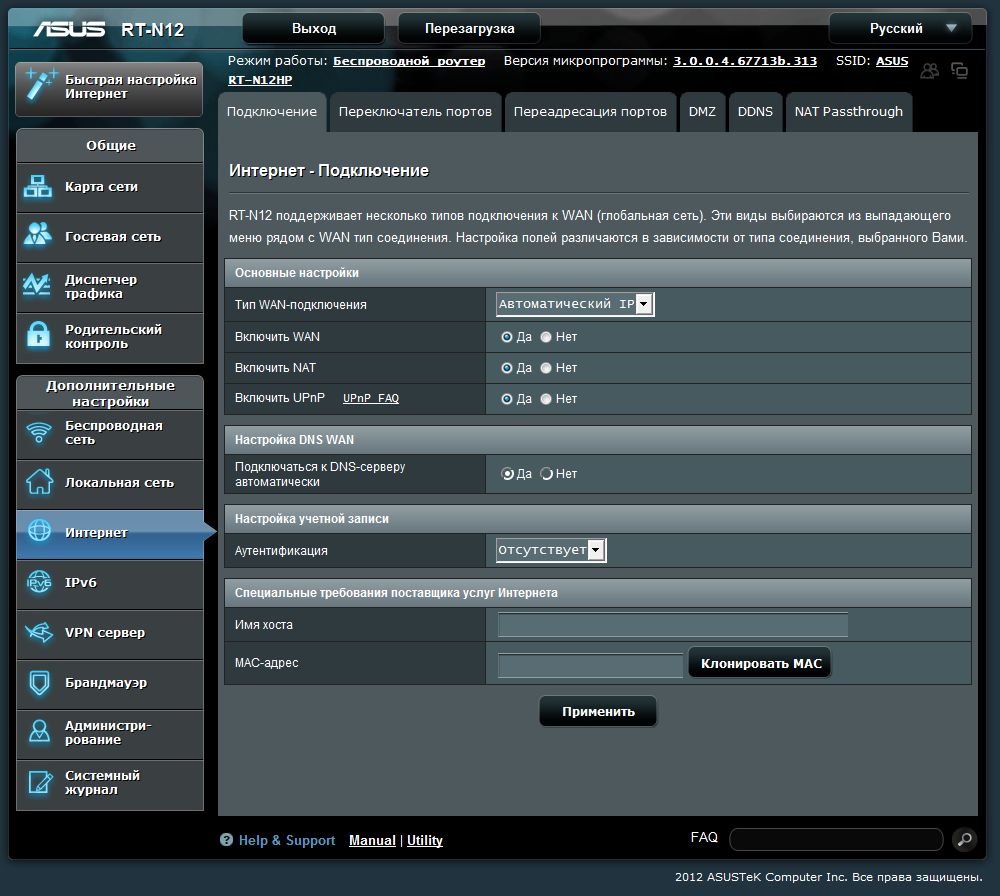Click the Guest Network people icon

[x=38, y=234]
